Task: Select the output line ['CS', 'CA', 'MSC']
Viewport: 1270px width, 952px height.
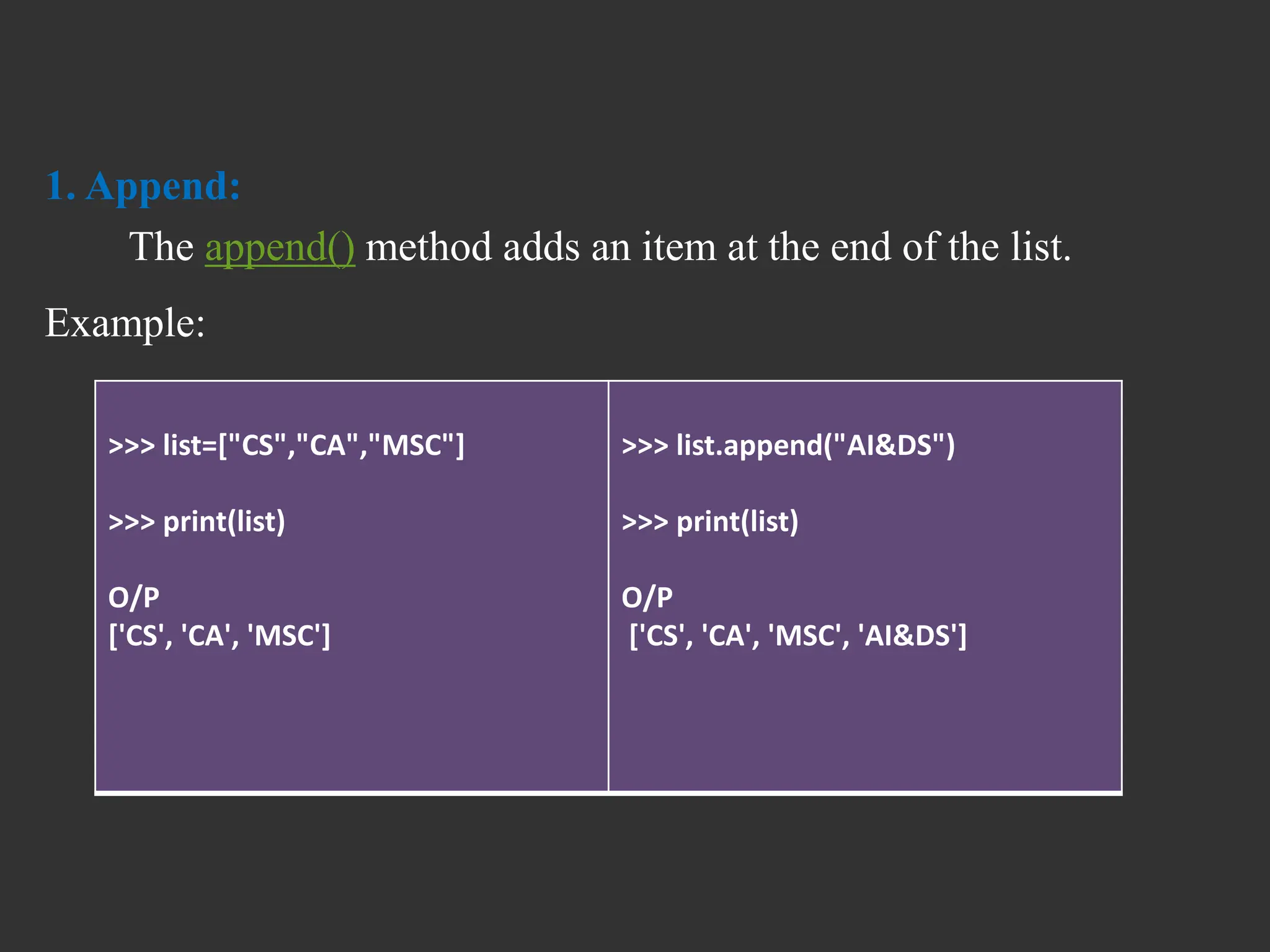Action: (x=219, y=636)
